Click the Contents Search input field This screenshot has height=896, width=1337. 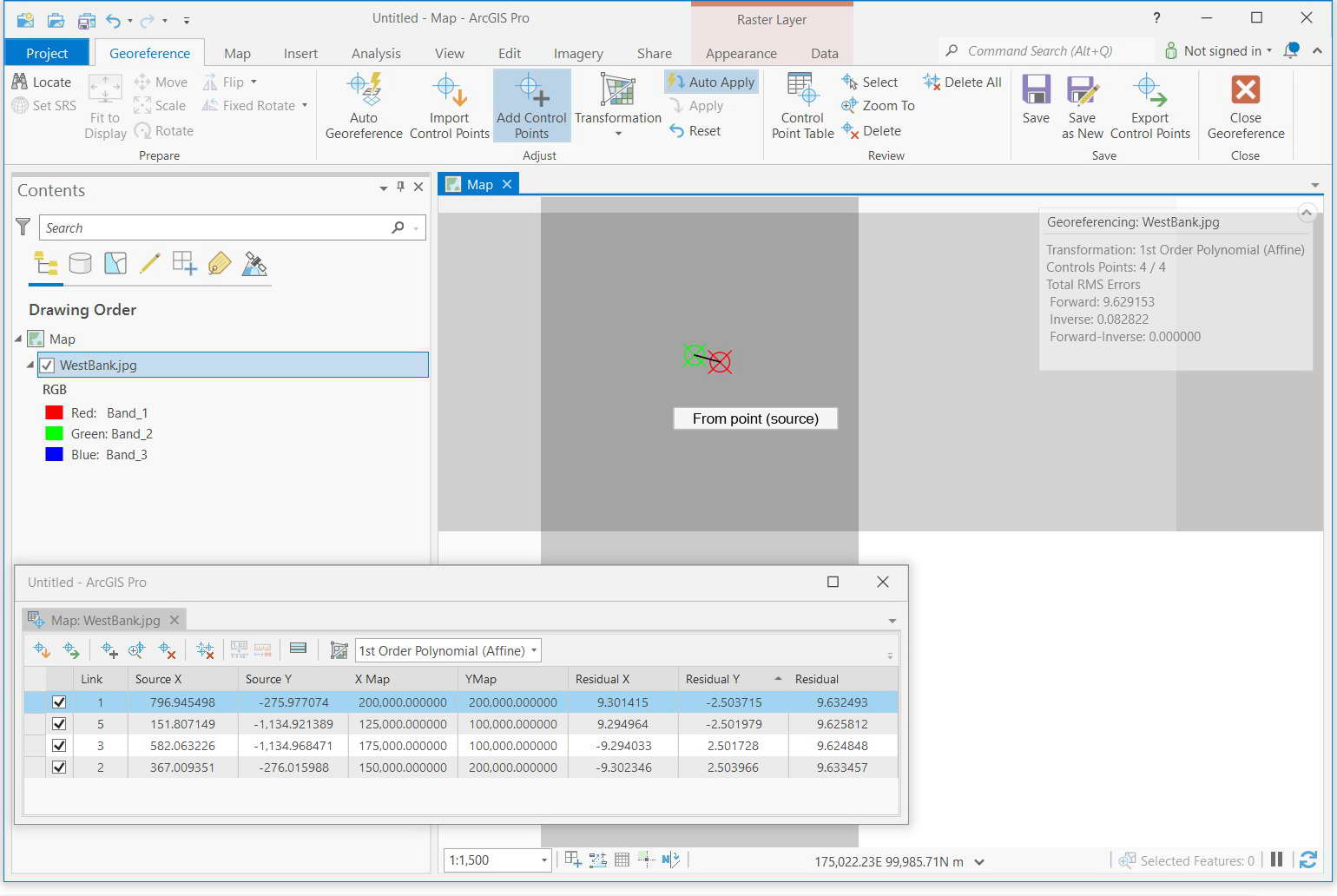pos(217,227)
